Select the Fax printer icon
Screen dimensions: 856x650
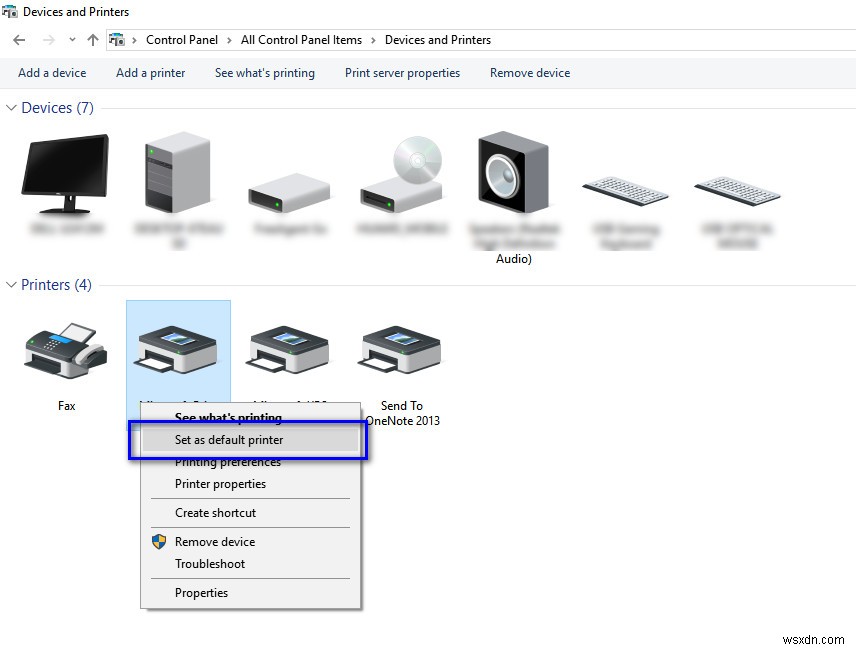[66, 351]
